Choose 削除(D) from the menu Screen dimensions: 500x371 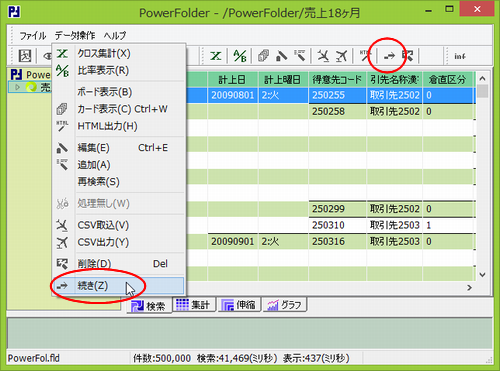point(119,264)
